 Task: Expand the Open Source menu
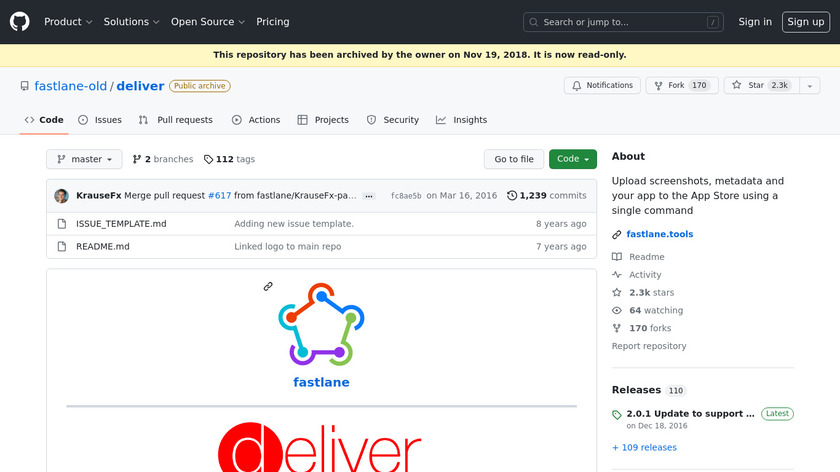click(x=208, y=22)
